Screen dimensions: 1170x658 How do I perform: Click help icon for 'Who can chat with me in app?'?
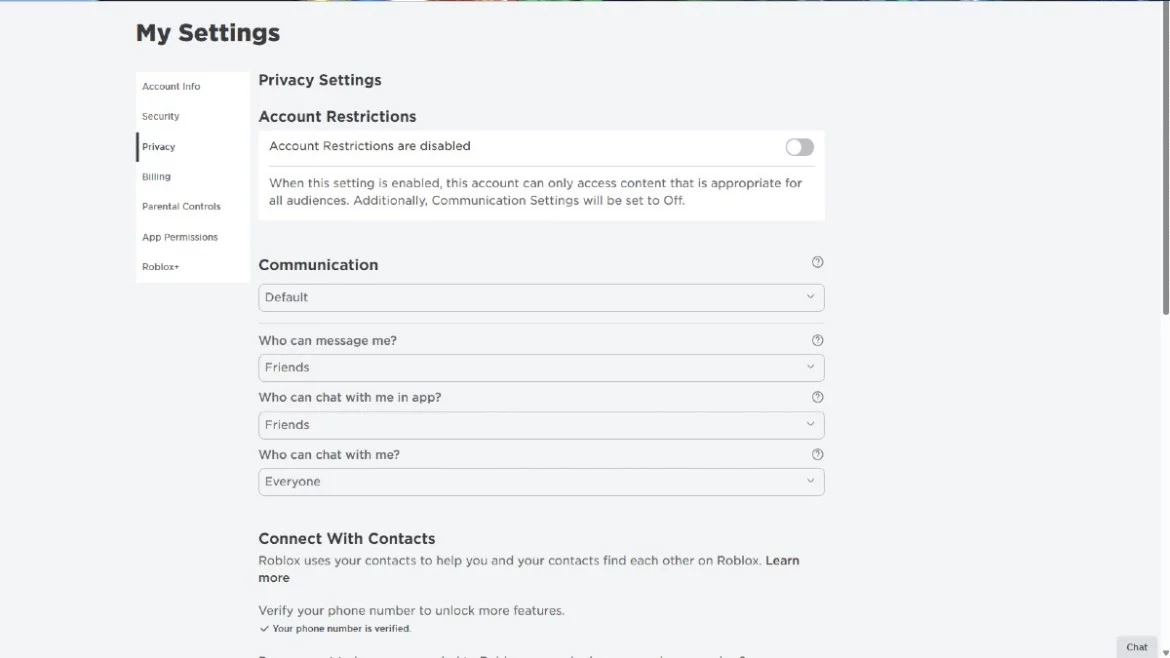point(817,397)
